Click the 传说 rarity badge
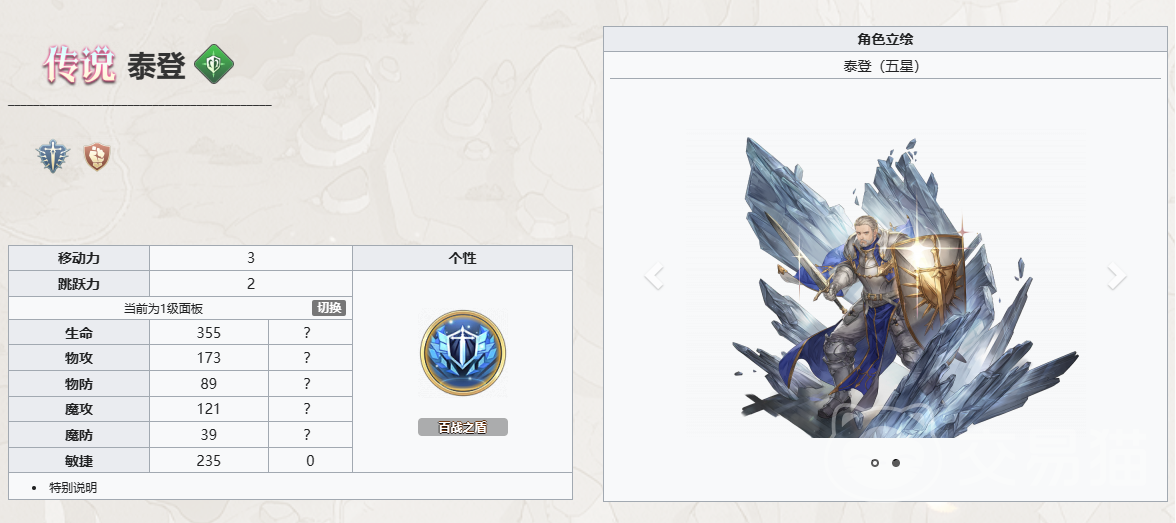 [x=80, y=65]
